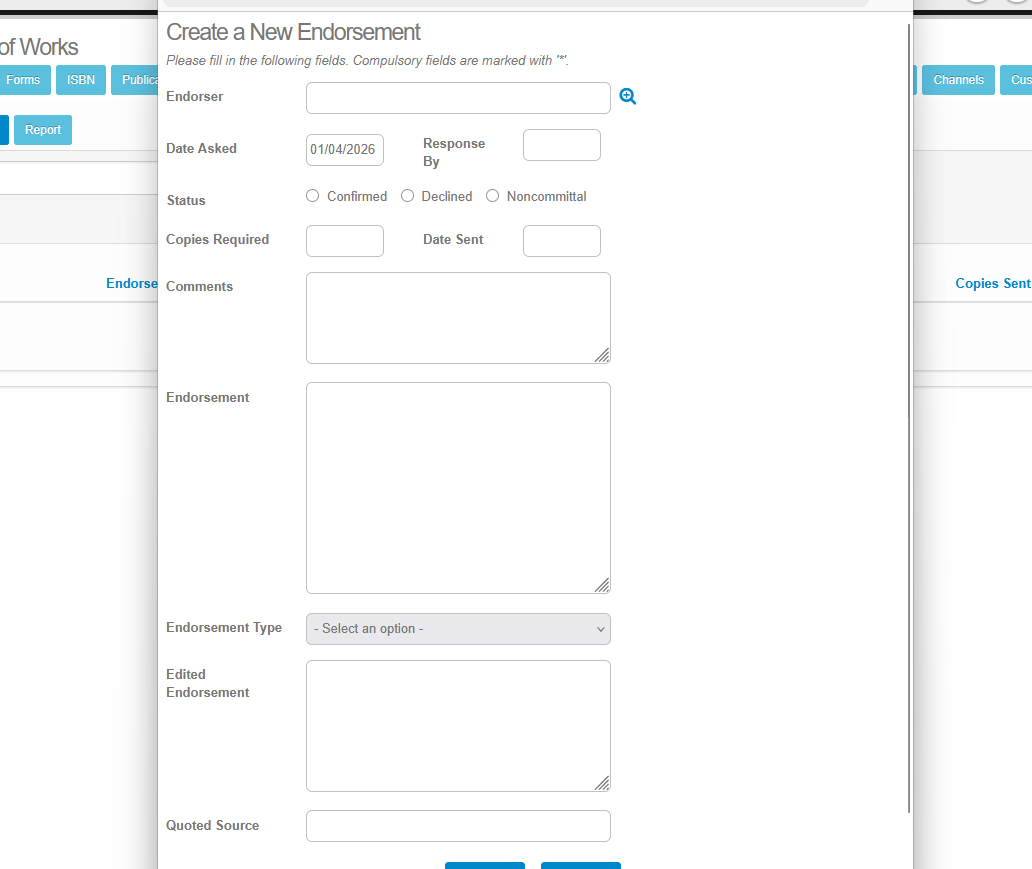Click the Date Asked field
The height and width of the screenshot is (869, 1032).
(344, 150)
